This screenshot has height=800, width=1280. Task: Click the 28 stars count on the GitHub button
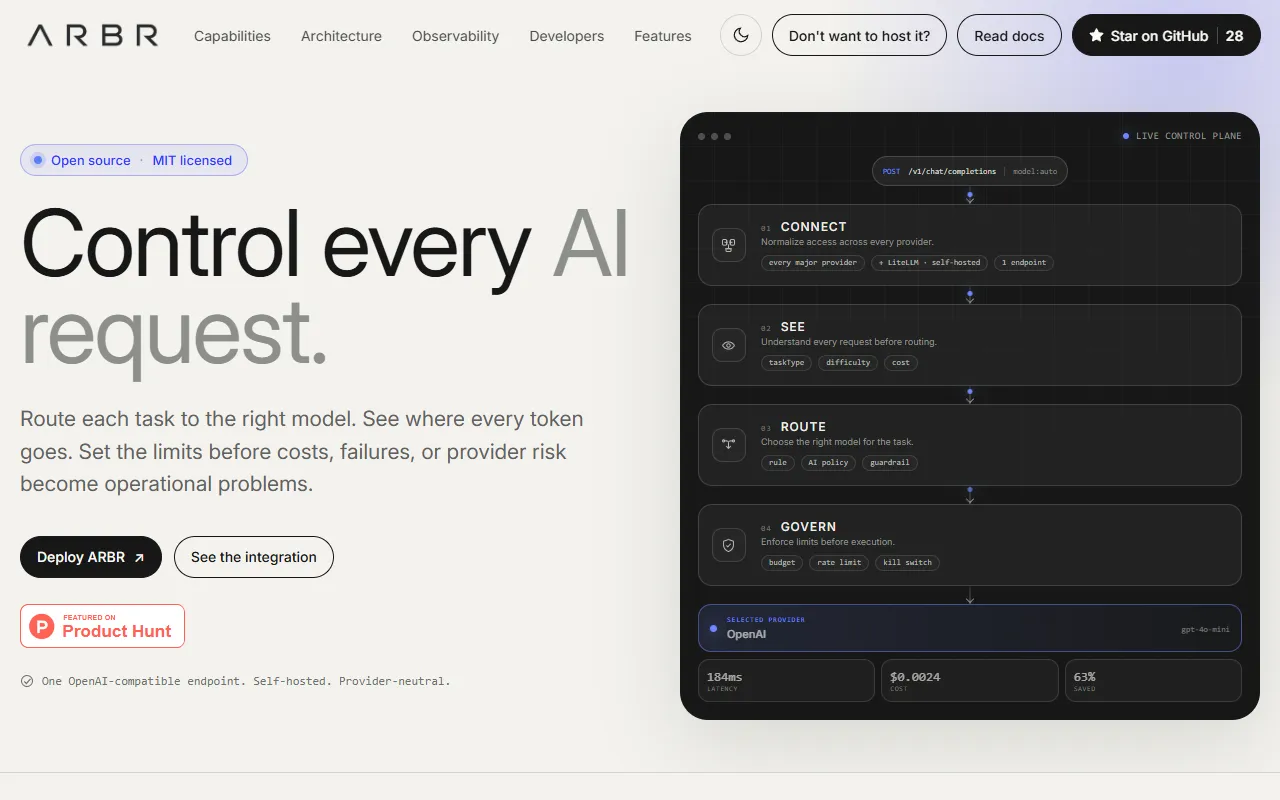click(x=1235, y=35)
